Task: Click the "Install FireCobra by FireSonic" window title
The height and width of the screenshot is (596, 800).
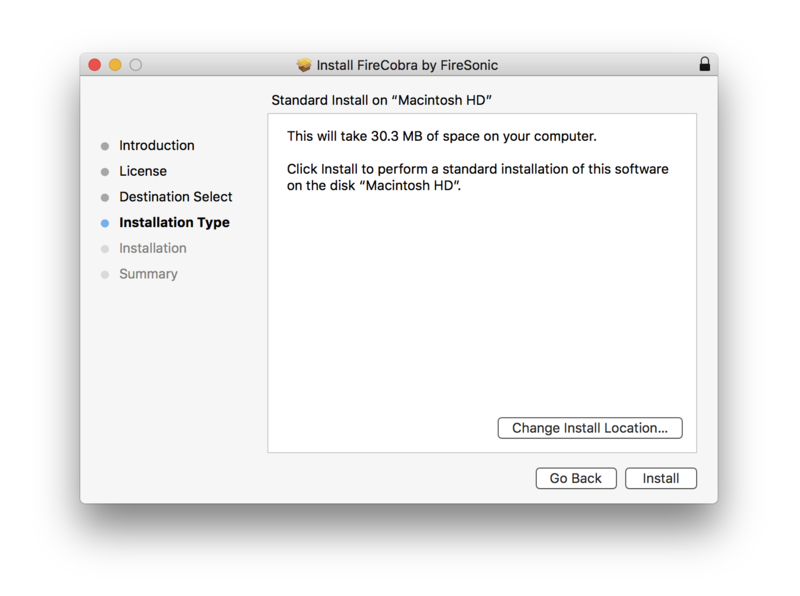Action: click(x=407, y=65)
